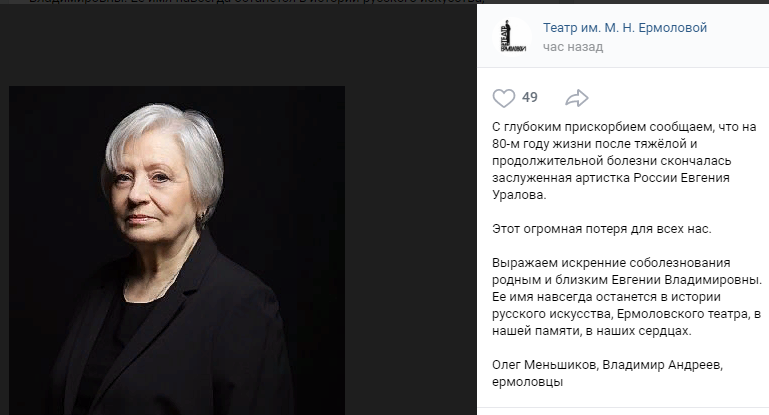
Task: Click the partially hidden text behind the viewer
Action: point(255,2)
